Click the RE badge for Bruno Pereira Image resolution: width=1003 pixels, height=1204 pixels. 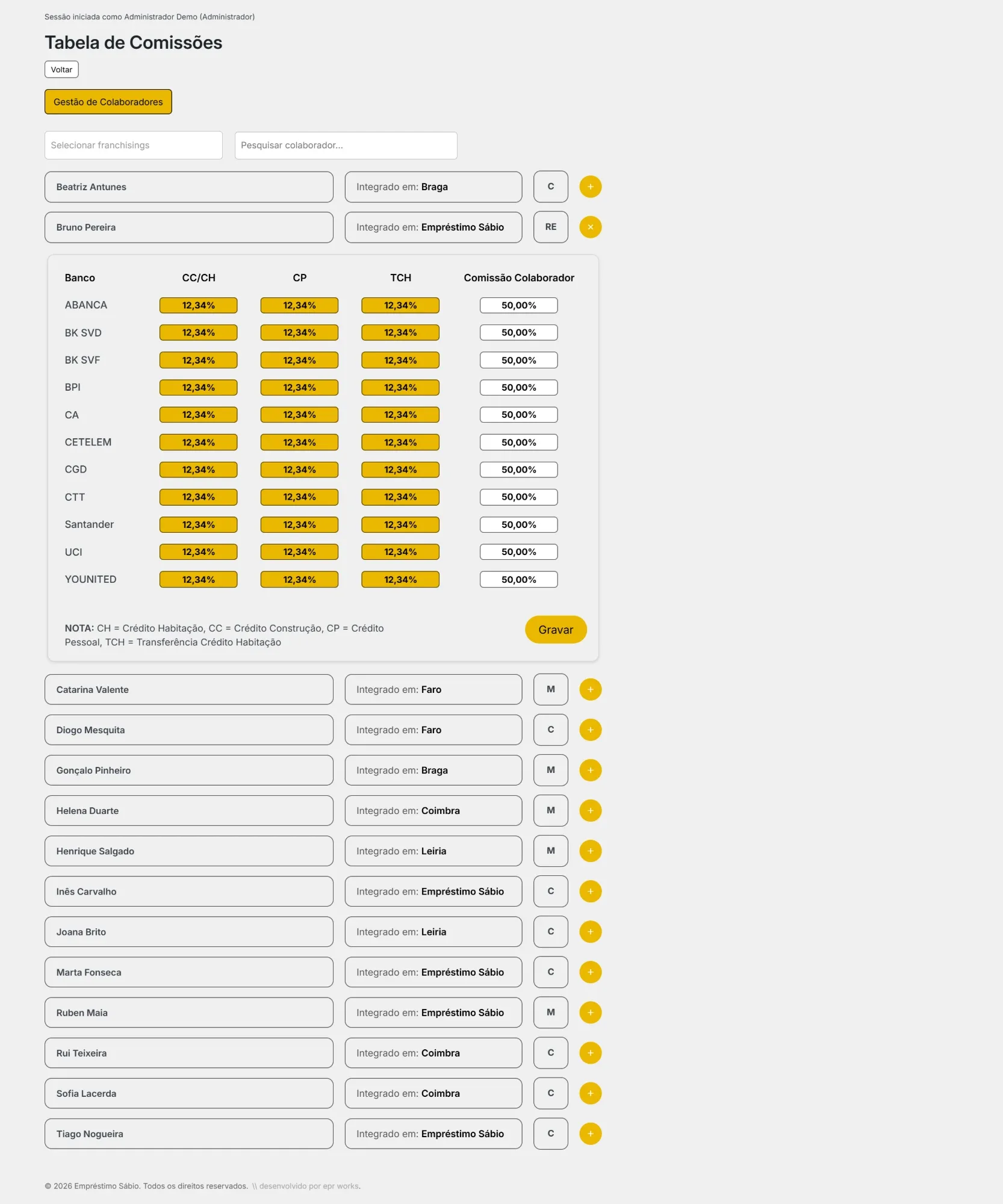(550, 227)
